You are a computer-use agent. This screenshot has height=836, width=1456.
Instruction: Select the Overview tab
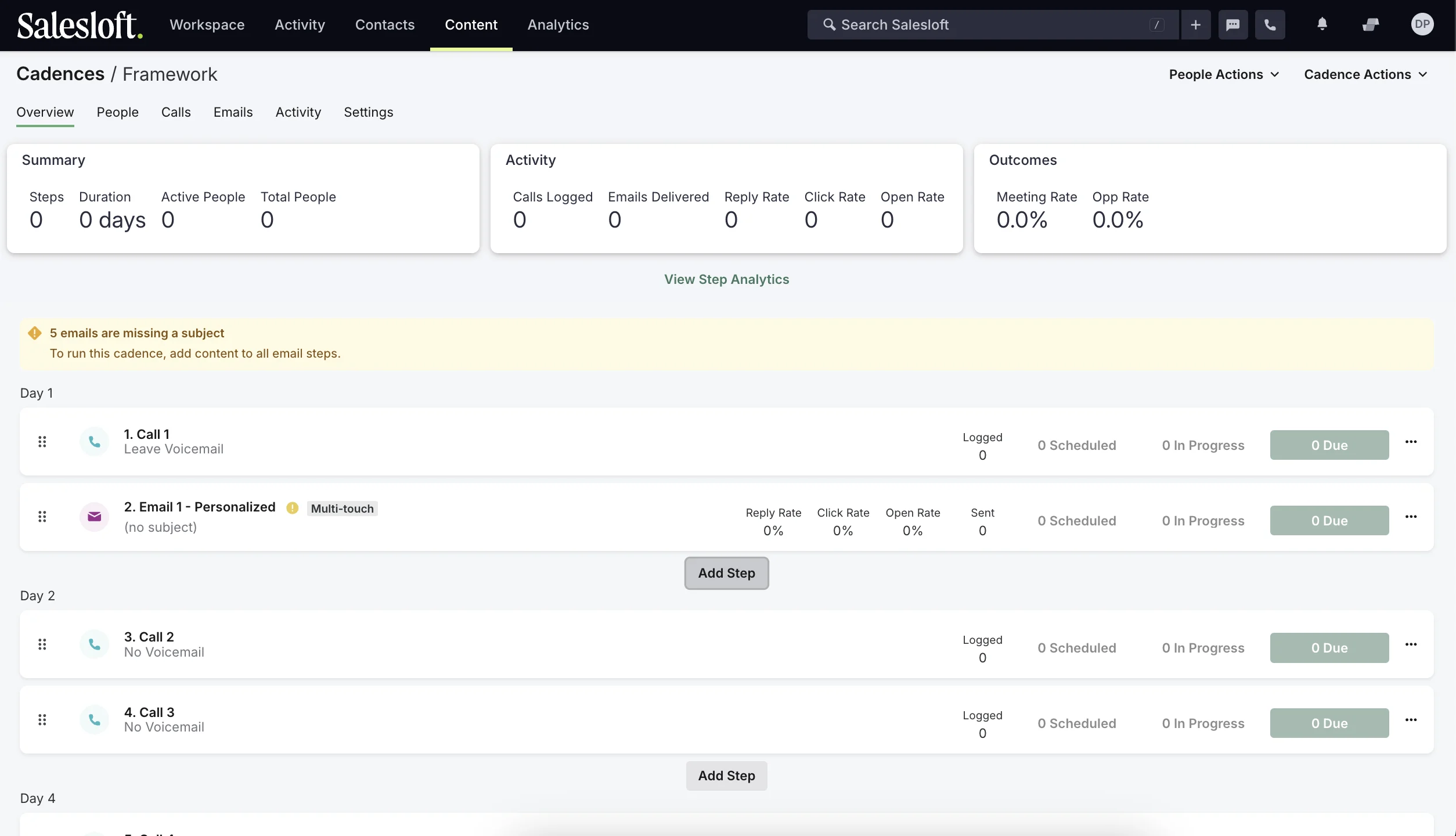[45, 112]
